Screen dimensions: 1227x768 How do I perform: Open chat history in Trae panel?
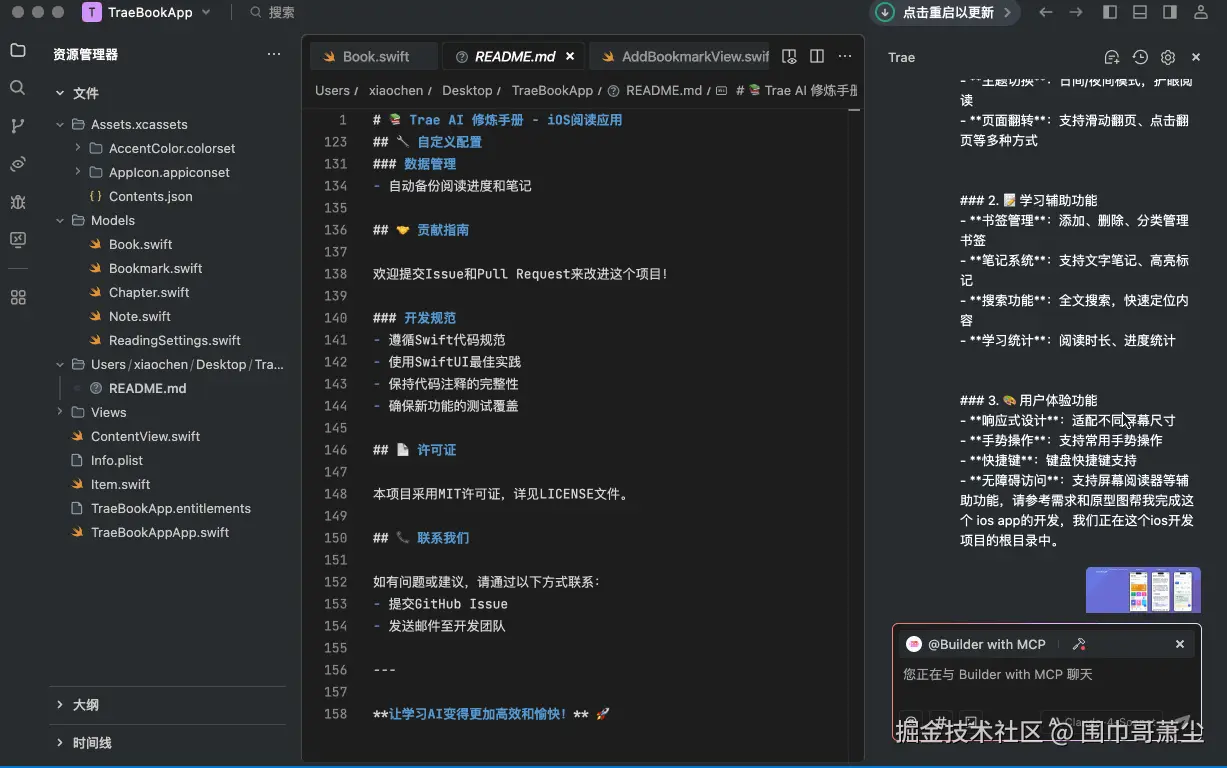tap(1140, 57)
